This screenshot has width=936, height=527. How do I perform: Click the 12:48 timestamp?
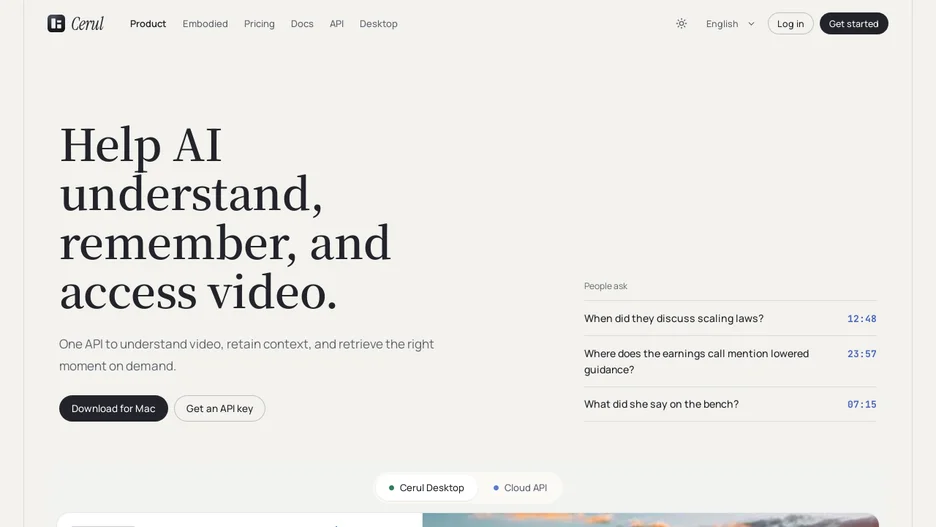861,319
